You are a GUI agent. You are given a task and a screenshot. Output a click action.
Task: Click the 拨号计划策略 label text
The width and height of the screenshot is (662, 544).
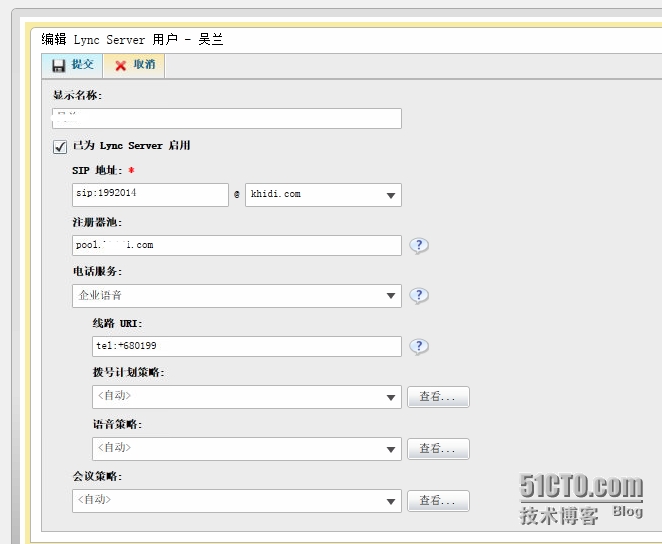[128, 372]
